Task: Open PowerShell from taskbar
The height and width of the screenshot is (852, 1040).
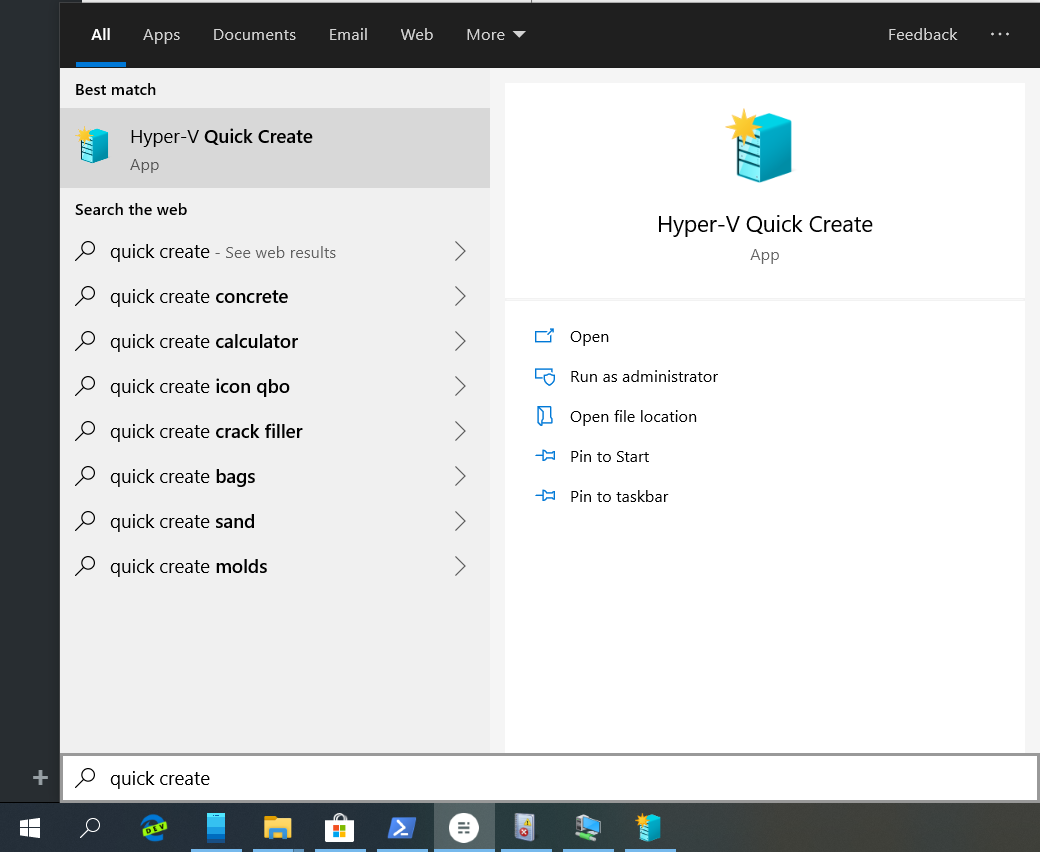Action: tap(401, 827)
